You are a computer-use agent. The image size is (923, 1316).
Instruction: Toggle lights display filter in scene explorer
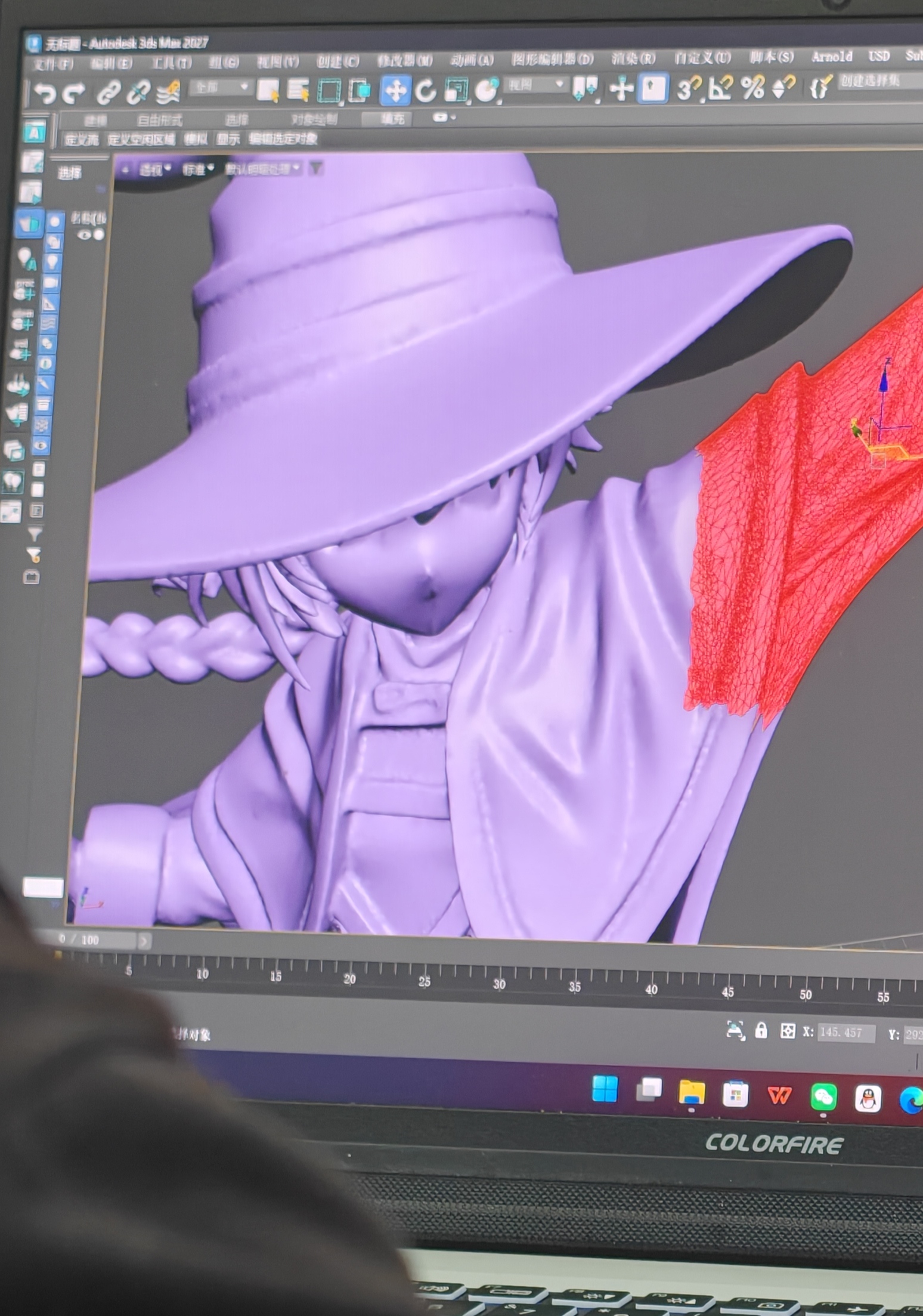(x=54, y=262)
